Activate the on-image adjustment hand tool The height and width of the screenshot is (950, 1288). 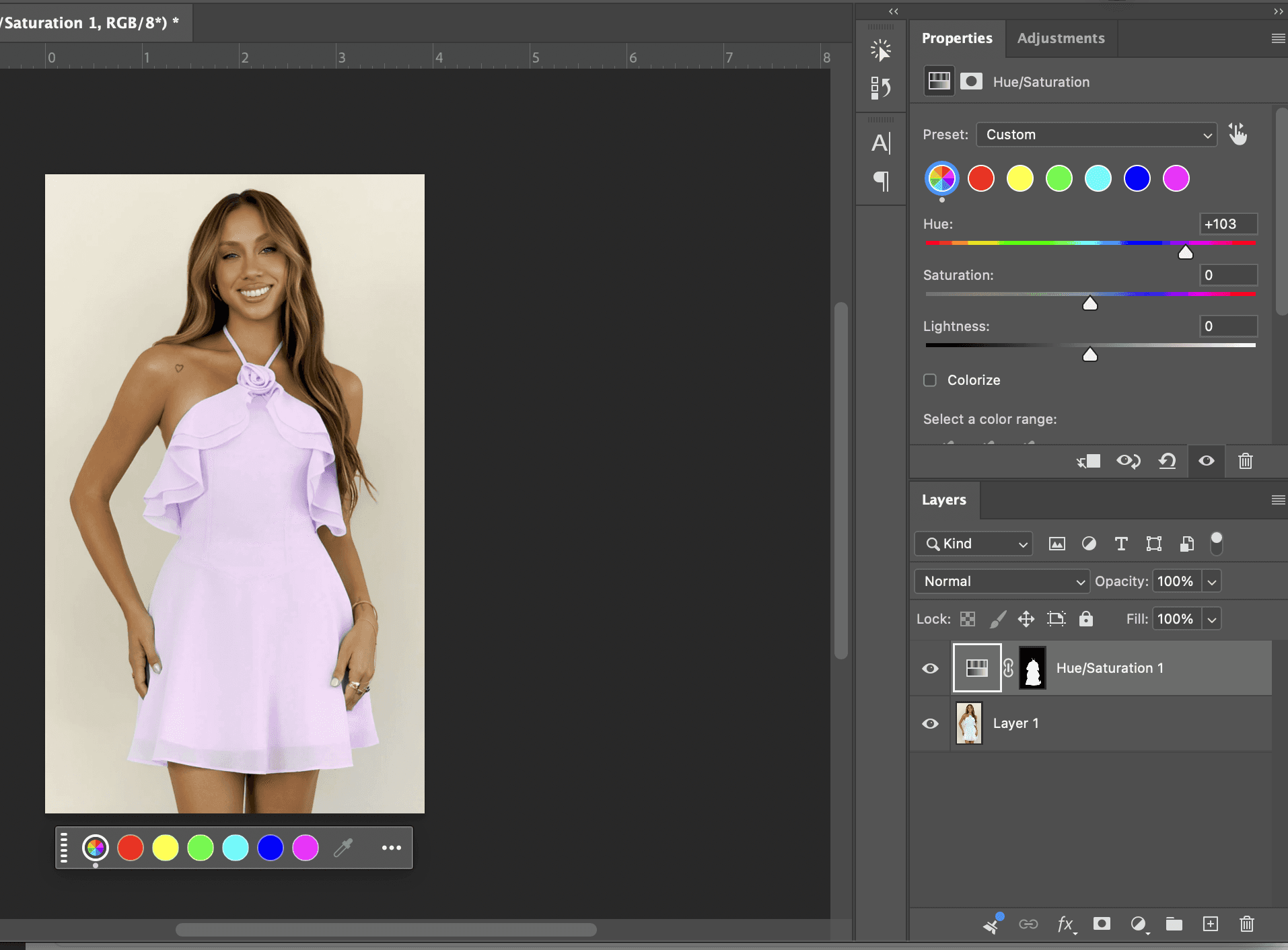pyautogui.click(x=1238, y=135)
